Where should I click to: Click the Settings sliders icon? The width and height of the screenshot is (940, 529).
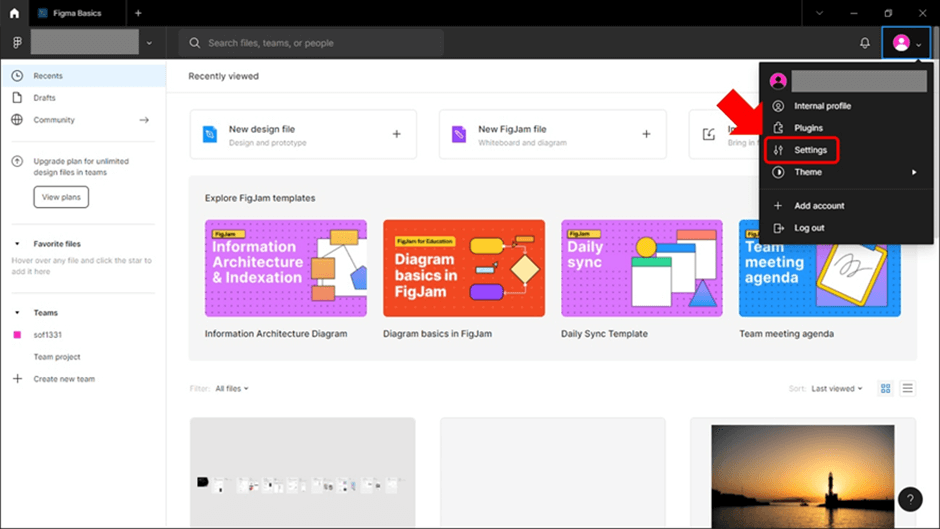click(778, 150)
